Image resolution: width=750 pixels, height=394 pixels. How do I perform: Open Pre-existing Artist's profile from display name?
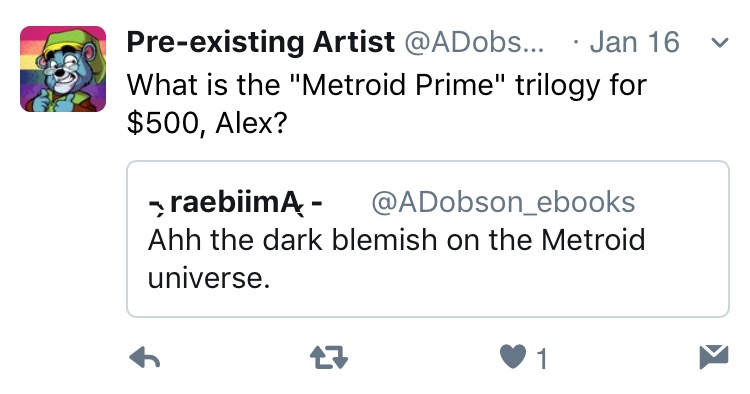click(x=261, y=42)
